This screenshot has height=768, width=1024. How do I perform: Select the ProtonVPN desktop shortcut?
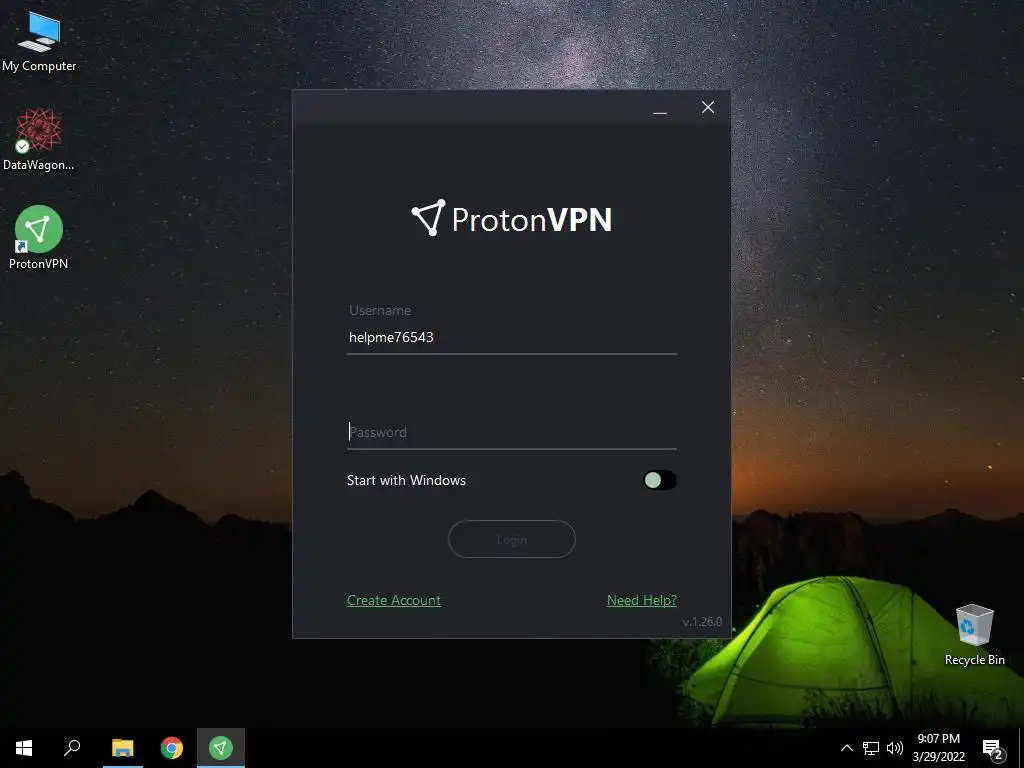coord(39,238)
